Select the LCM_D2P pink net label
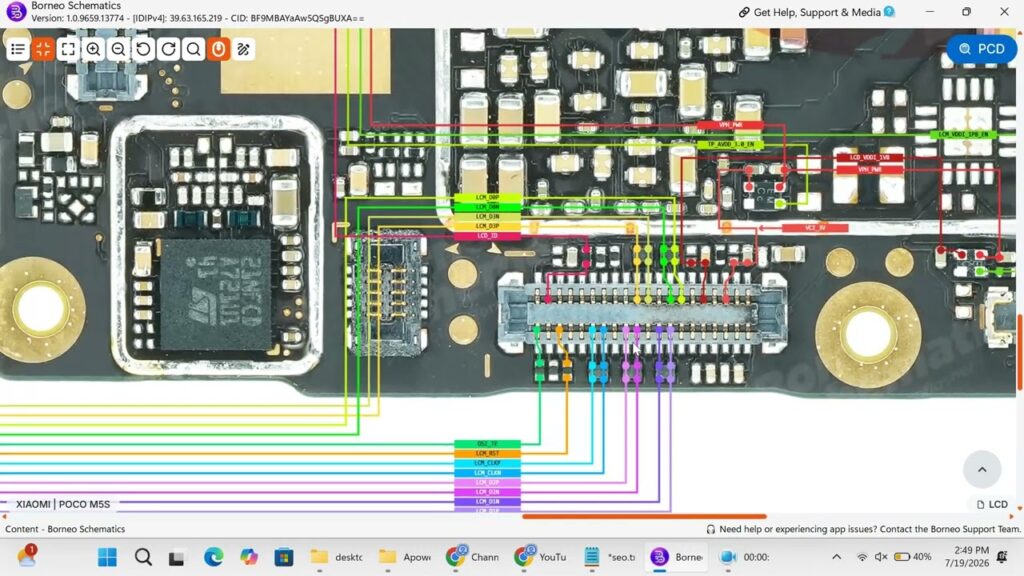Screen dimensions: 1024x576 click(x=487, y=483)
